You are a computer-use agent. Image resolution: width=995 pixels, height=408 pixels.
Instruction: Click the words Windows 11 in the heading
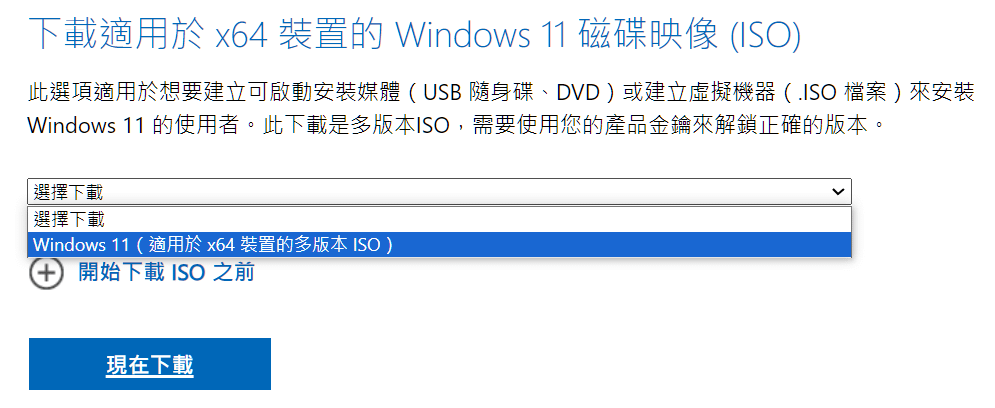pos(482,36)
